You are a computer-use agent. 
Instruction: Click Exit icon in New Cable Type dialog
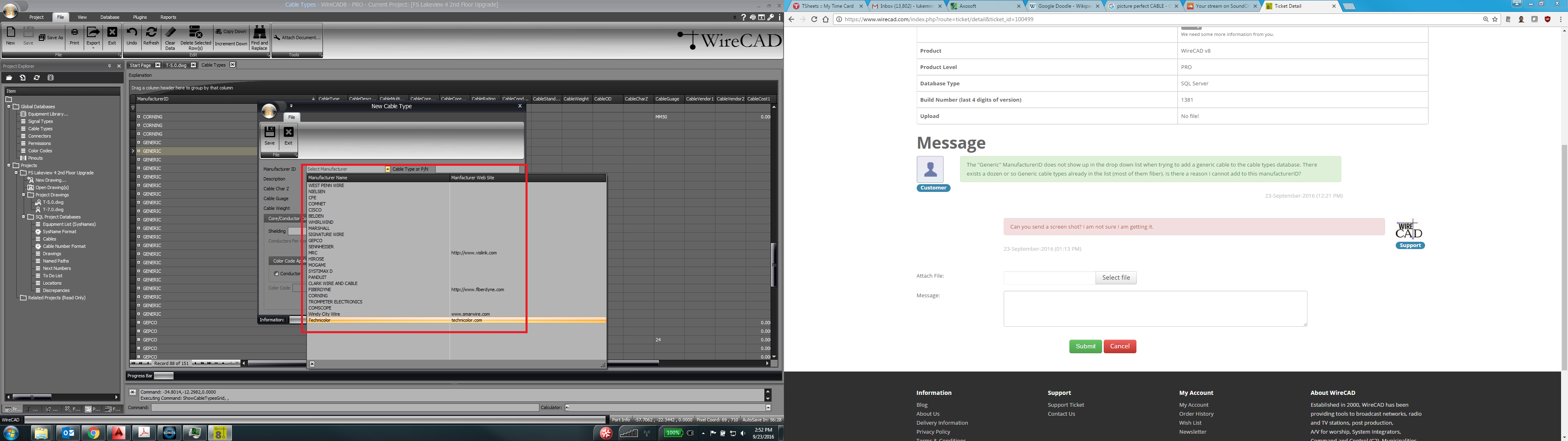pyautogui.click(x=289, y=136)
